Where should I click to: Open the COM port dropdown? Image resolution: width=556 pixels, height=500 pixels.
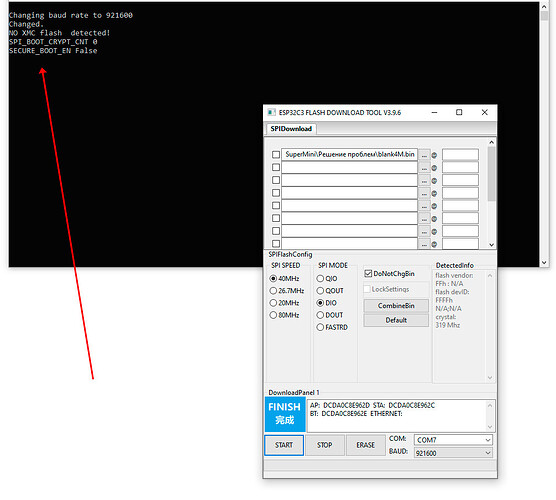(453, 440)
